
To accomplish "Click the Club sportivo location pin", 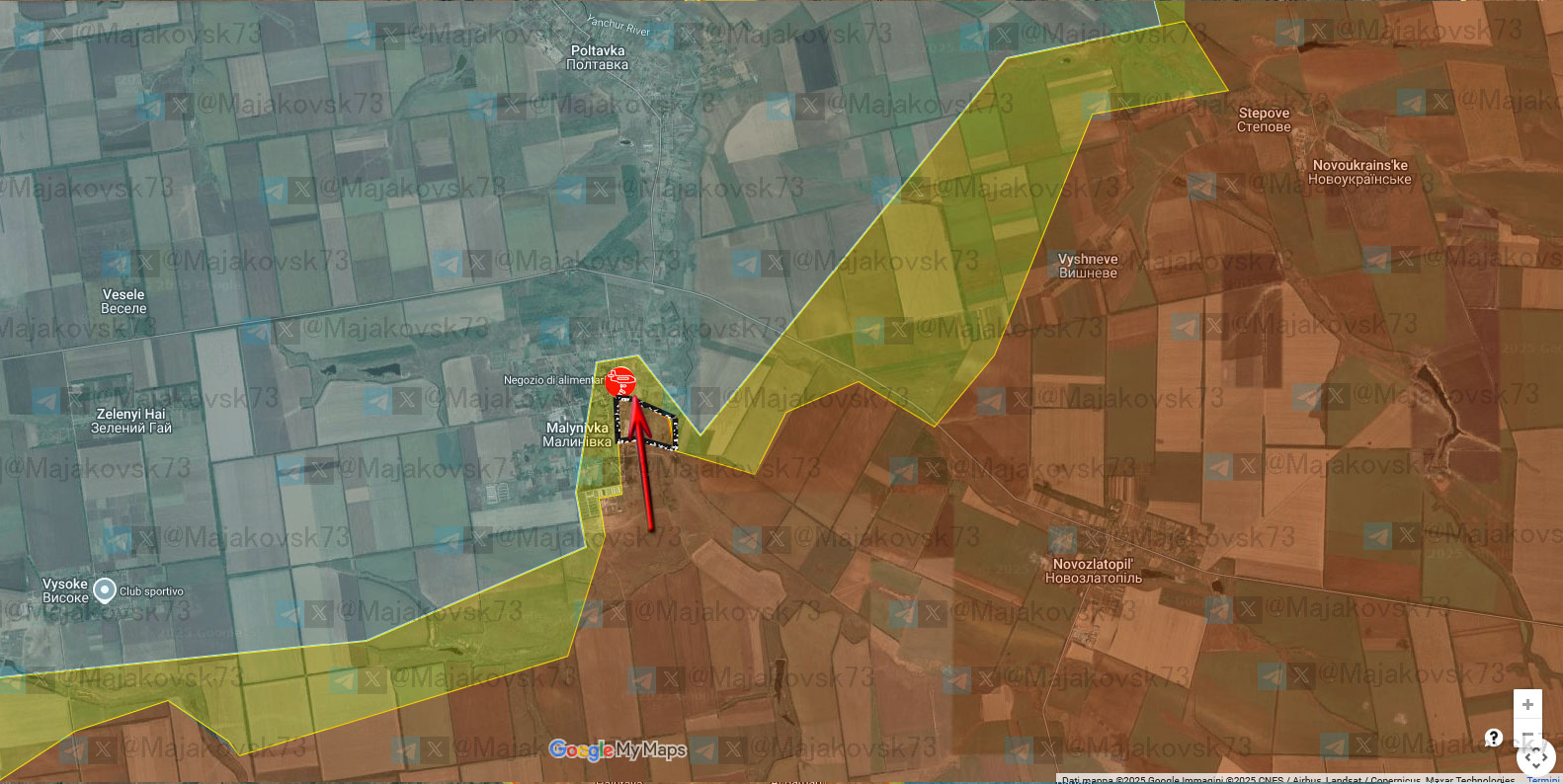I will [x=105, y=592].
